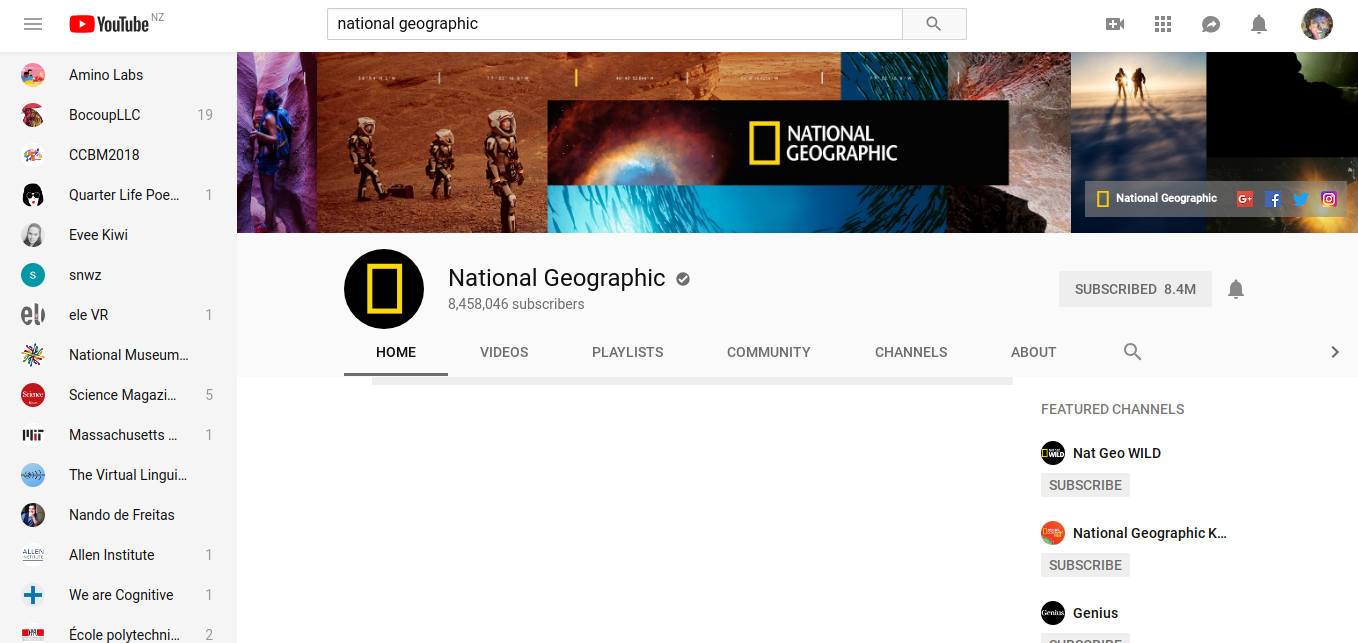Open Quarter Life Poe... channel avatar

coord(33,195)
